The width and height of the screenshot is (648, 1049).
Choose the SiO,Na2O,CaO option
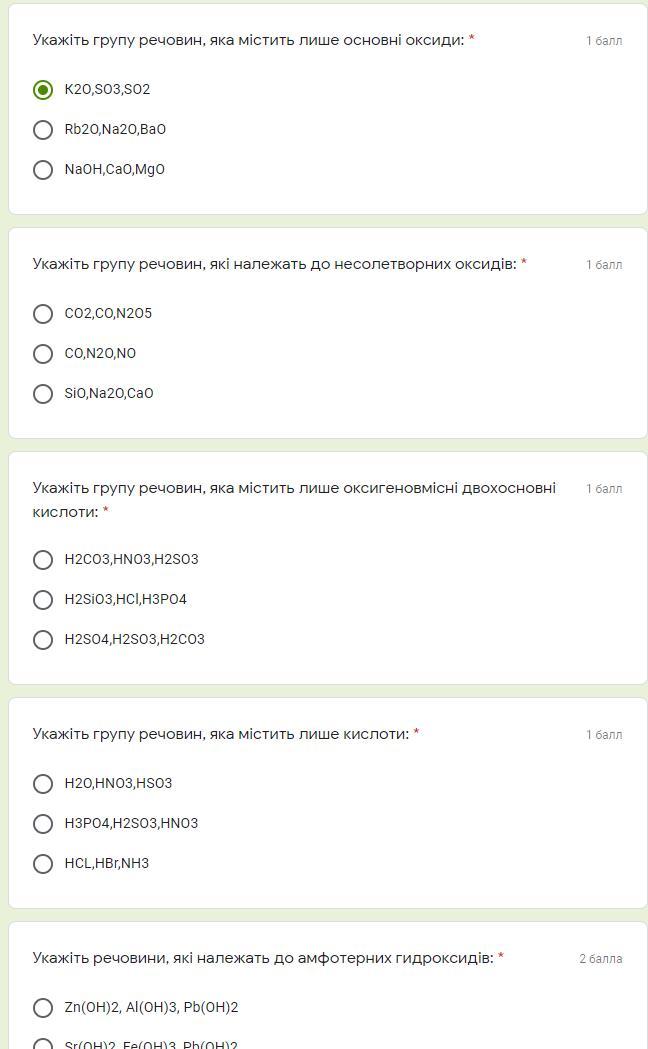click(x=43, y=394)
